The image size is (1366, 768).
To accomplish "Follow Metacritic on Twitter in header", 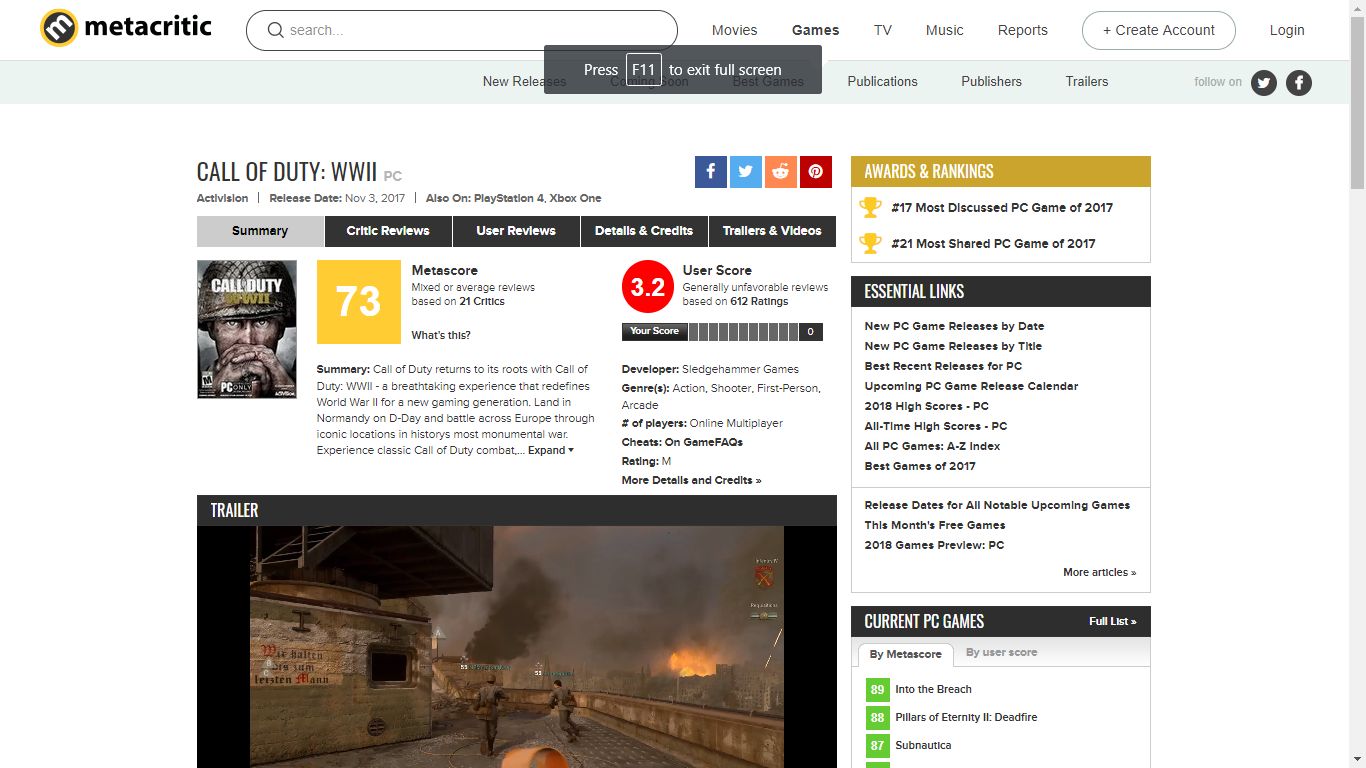I will click(1264, 82).
